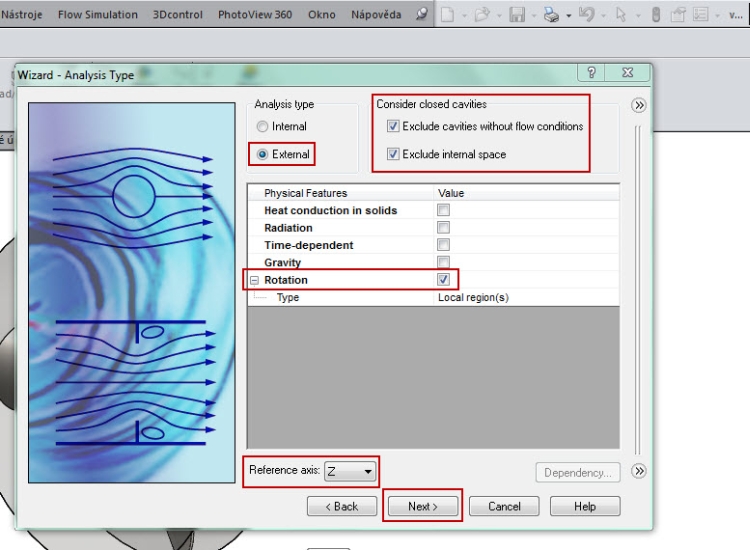Click the Print icon
This screenshot has width=750, height=550.
tap(551, 15)
